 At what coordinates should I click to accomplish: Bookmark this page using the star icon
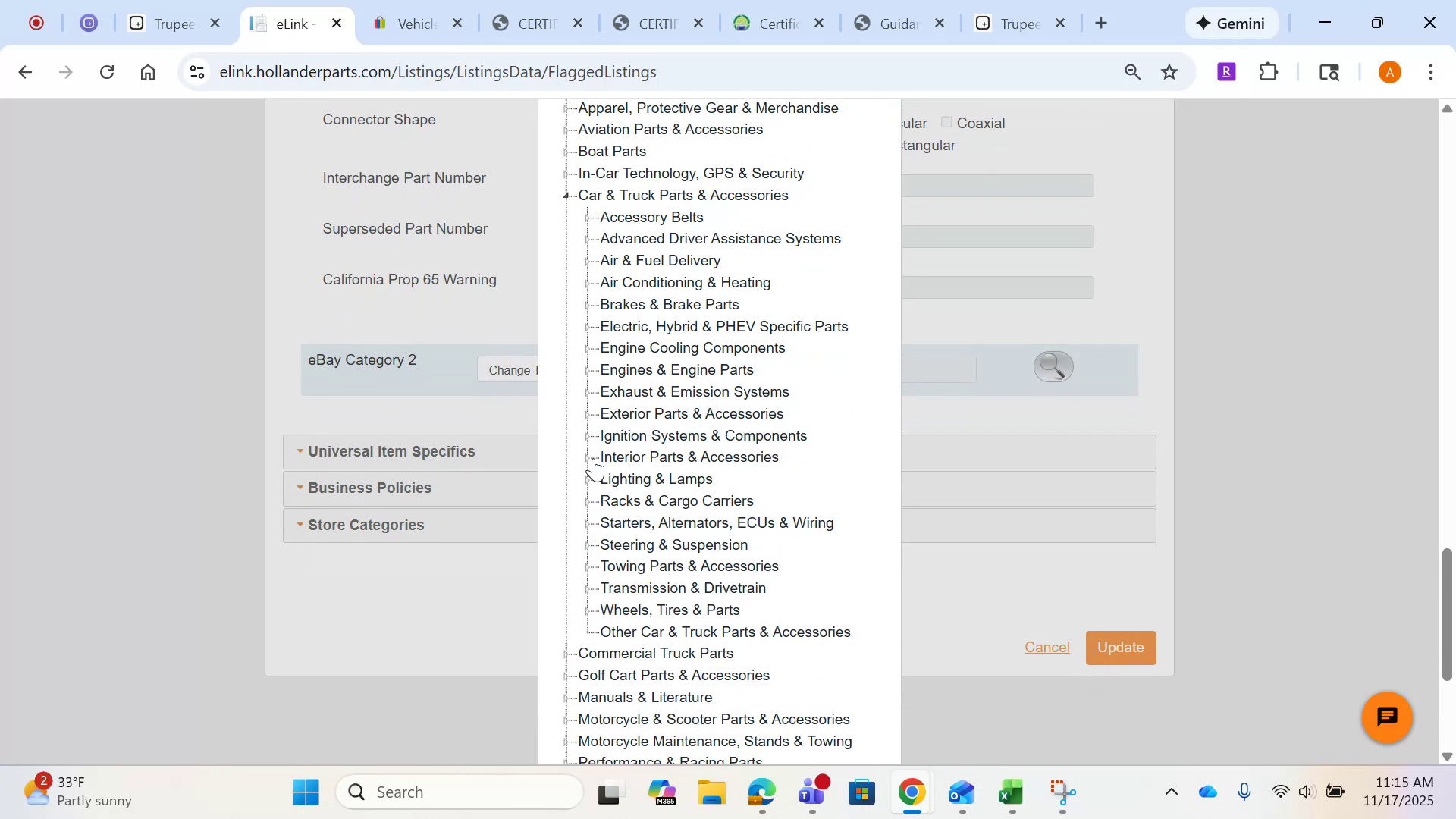point(1169,71)
